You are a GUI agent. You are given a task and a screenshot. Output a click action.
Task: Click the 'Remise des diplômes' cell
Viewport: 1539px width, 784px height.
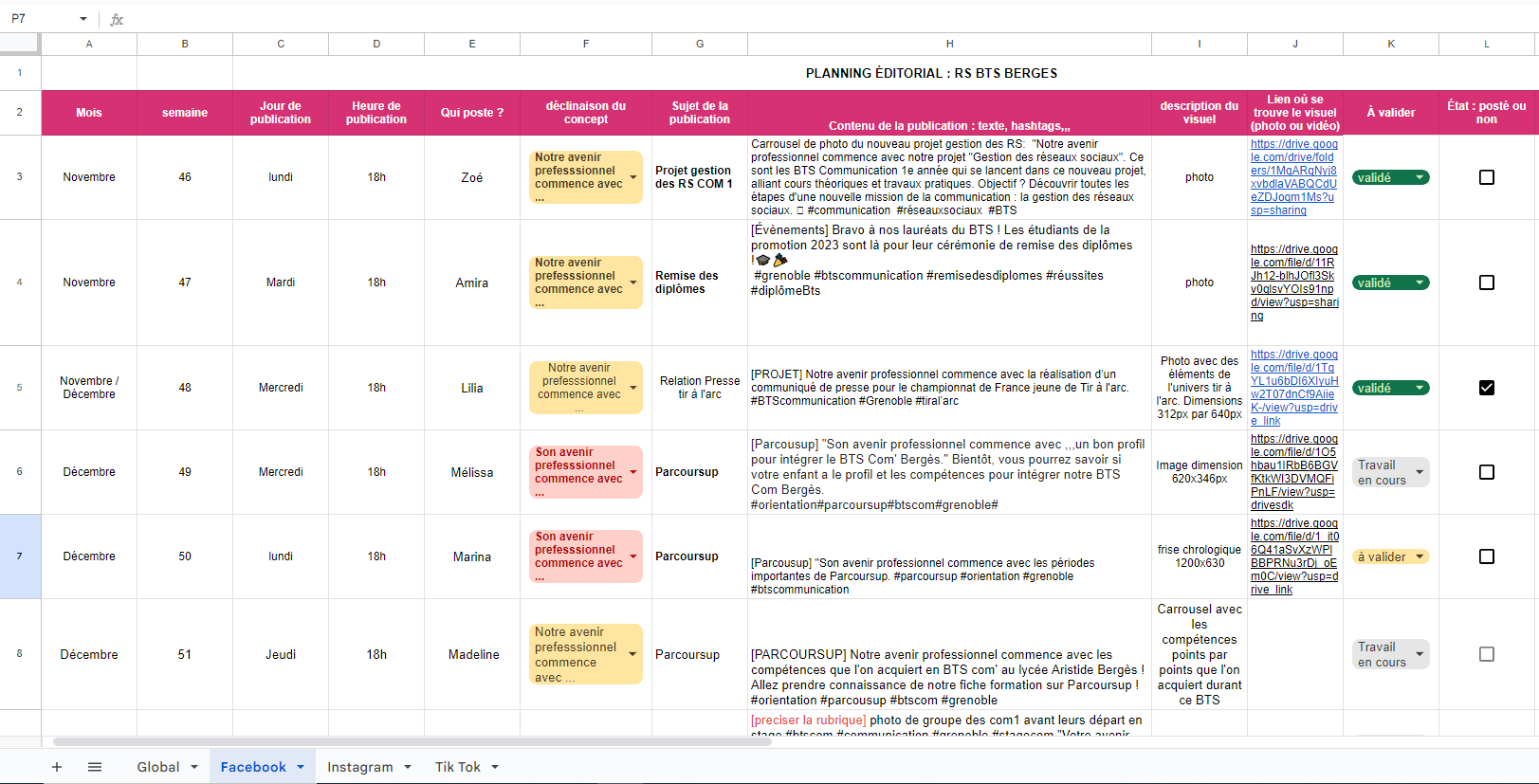click(700, 283)
